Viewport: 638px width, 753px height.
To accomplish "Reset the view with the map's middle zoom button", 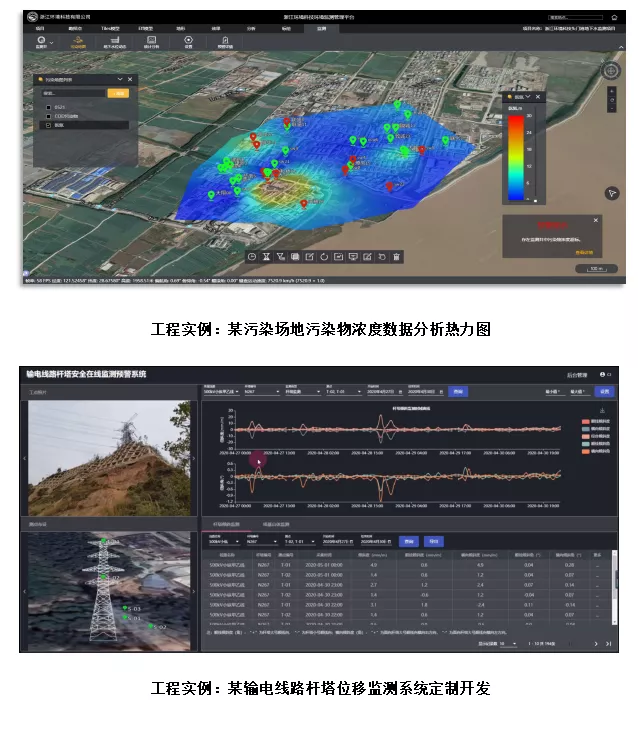I will pos(612,100).
